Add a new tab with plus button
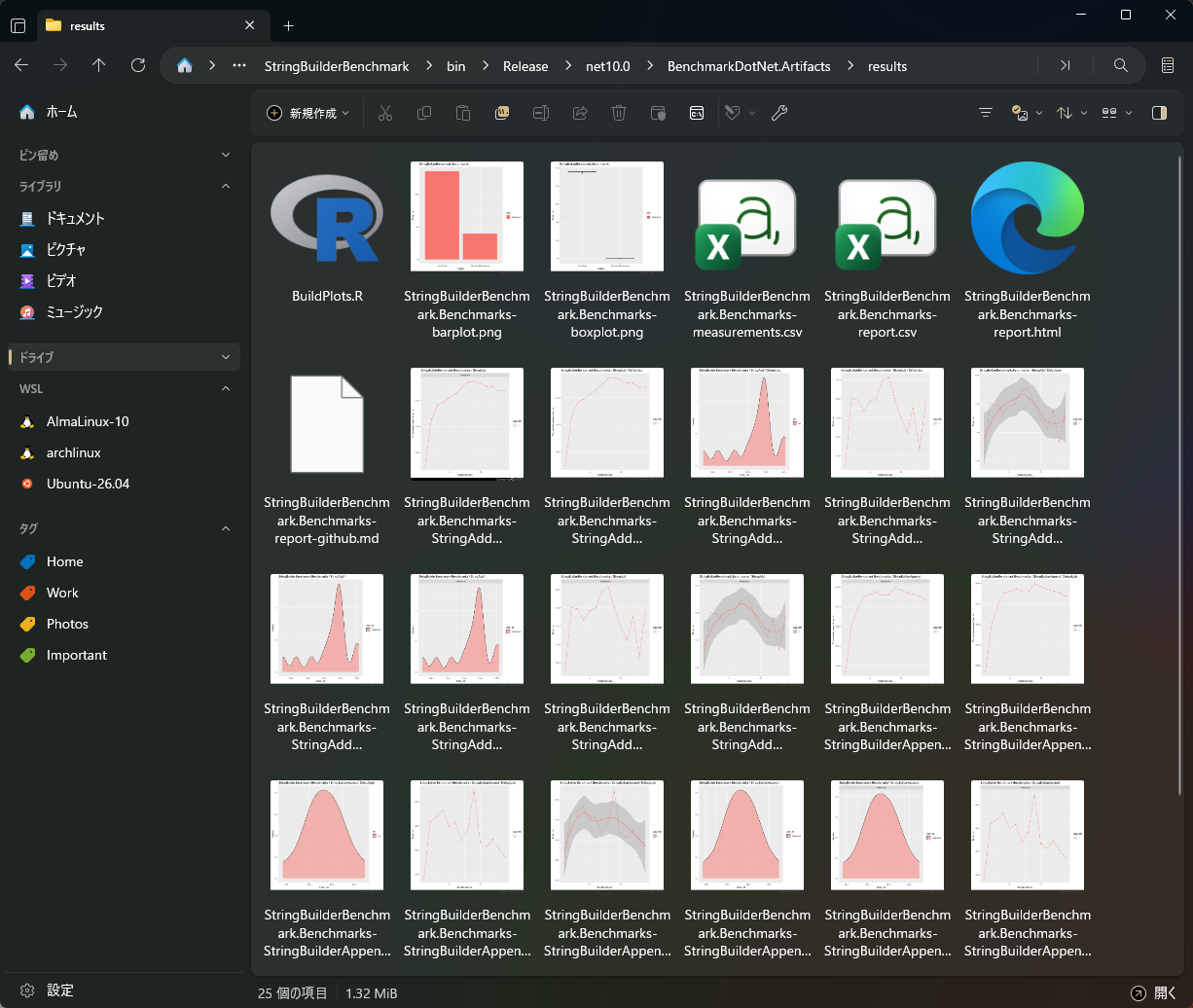The height and width of the screenshot is (1008, 1193). 289,26
